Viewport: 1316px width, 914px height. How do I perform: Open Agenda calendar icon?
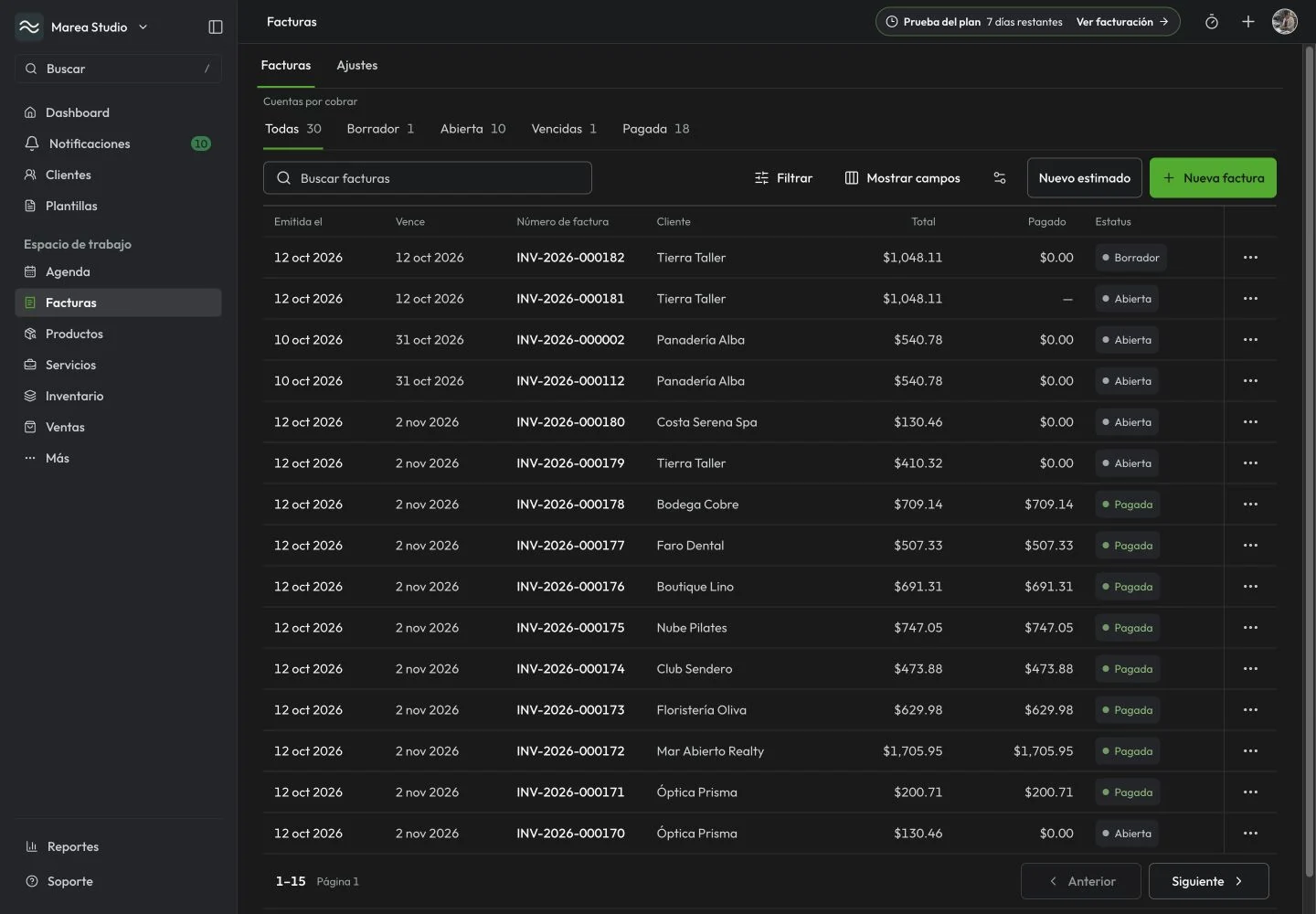tap(30, 271)
